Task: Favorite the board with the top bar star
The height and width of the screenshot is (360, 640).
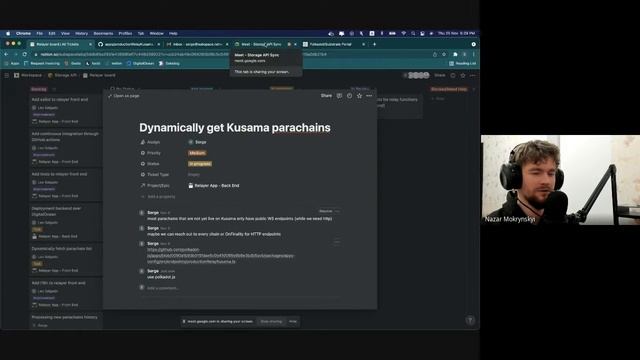Action: [x=463, y=76]
